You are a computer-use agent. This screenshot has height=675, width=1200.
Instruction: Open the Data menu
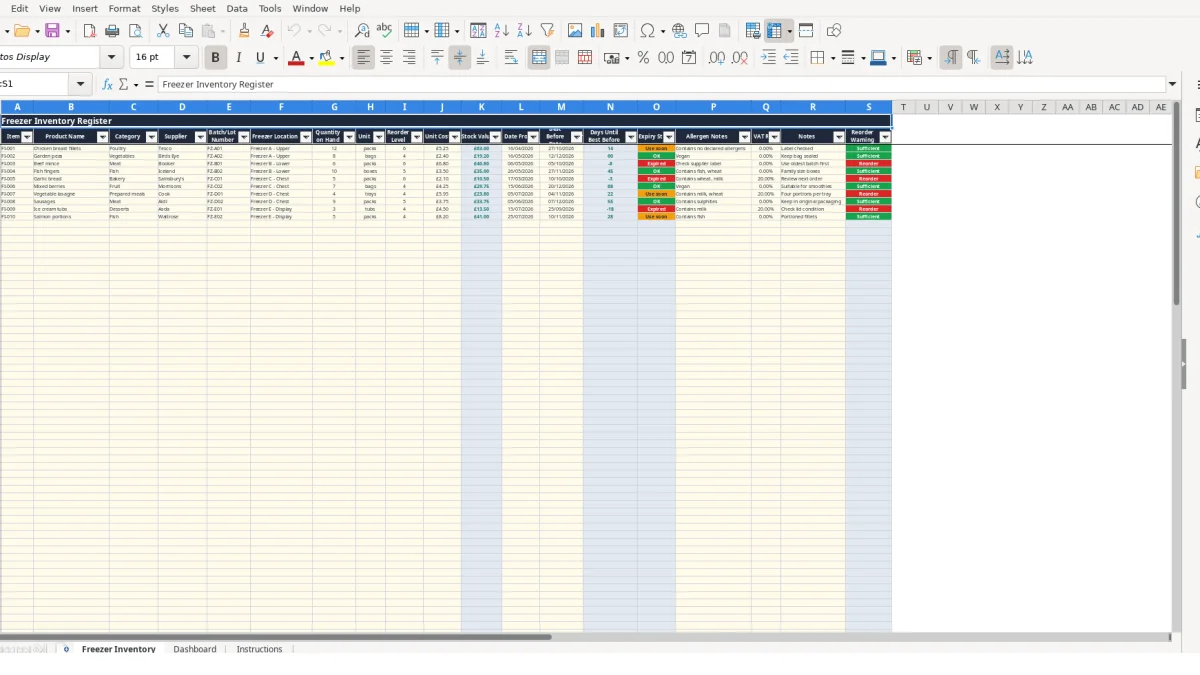click(x=237, y=8)
